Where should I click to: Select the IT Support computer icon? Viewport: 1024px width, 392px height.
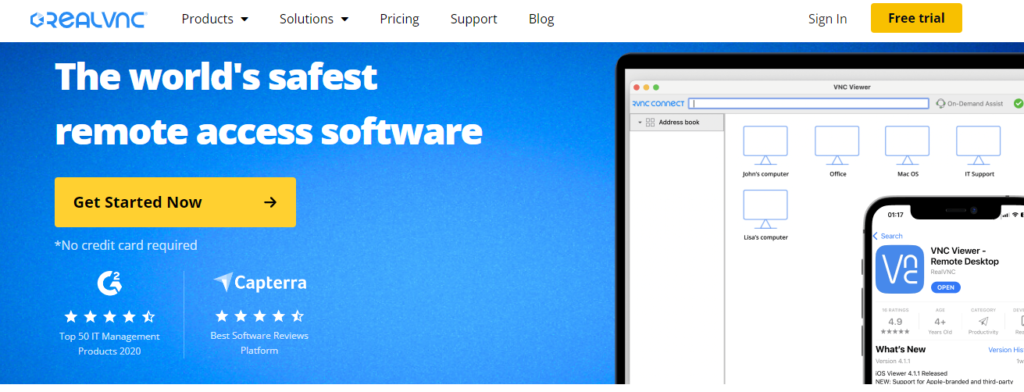(x=978, y=146)
